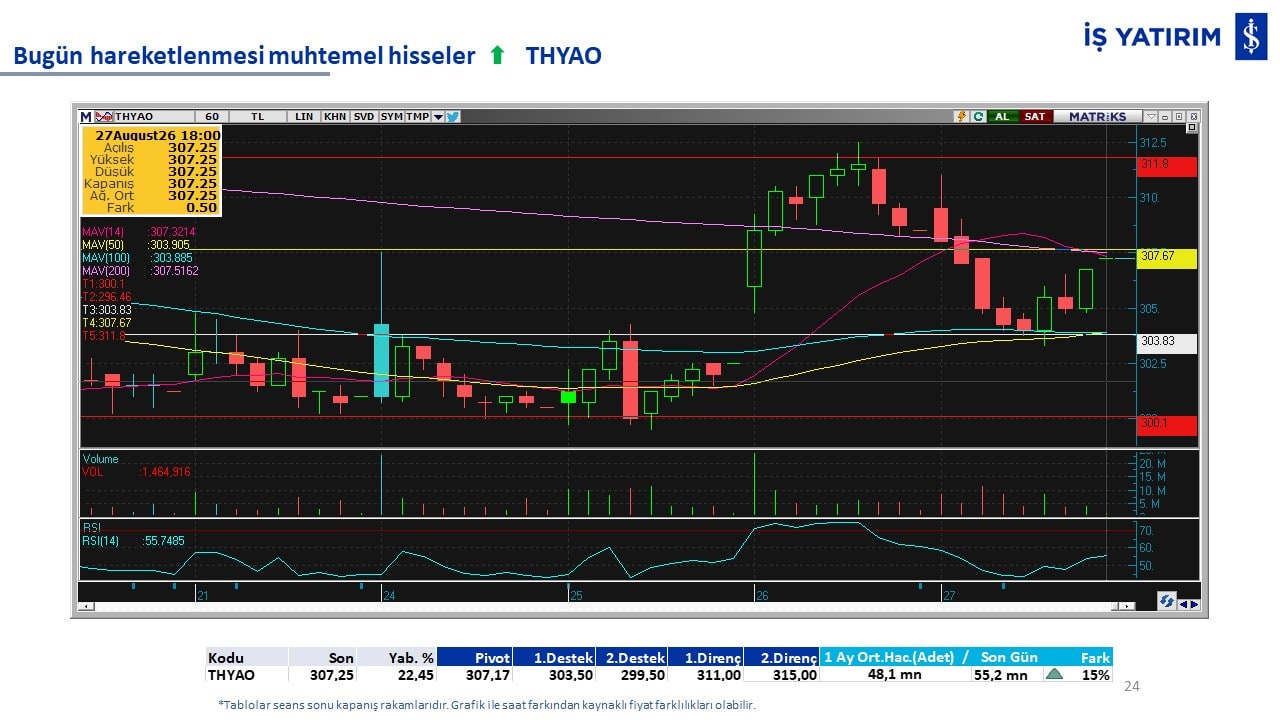Select the TMP toolbar item
Screen dimensions: 1280x720
(418, 116)
